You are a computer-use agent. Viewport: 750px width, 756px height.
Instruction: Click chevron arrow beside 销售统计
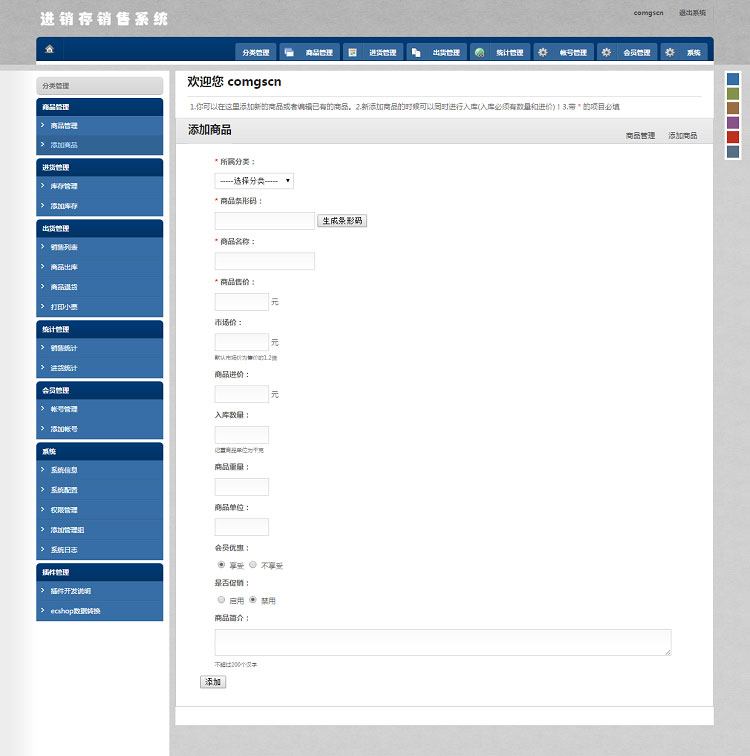[42, 348]
